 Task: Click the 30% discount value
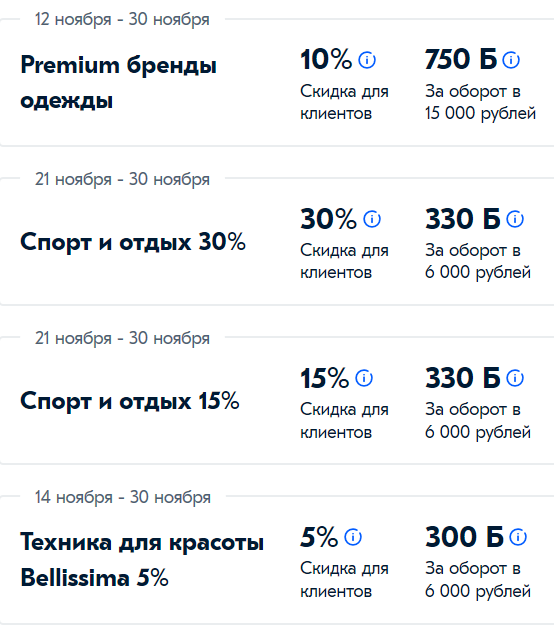[x=328, y=218]
